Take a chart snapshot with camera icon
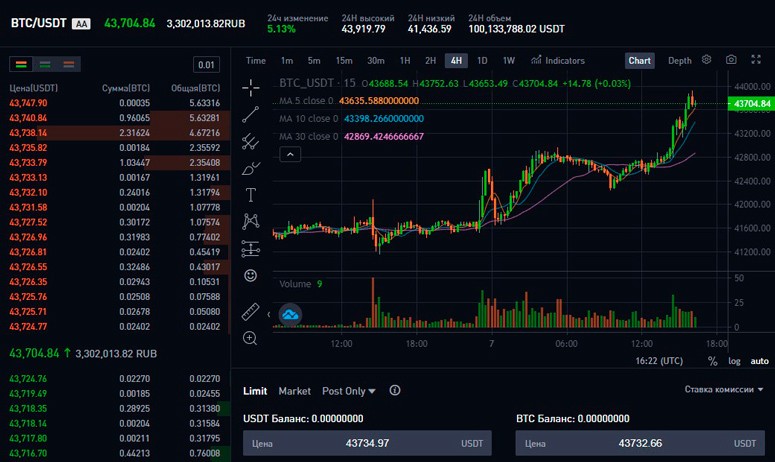This screenshot has width=775, height=462. [x=731, y=60]
